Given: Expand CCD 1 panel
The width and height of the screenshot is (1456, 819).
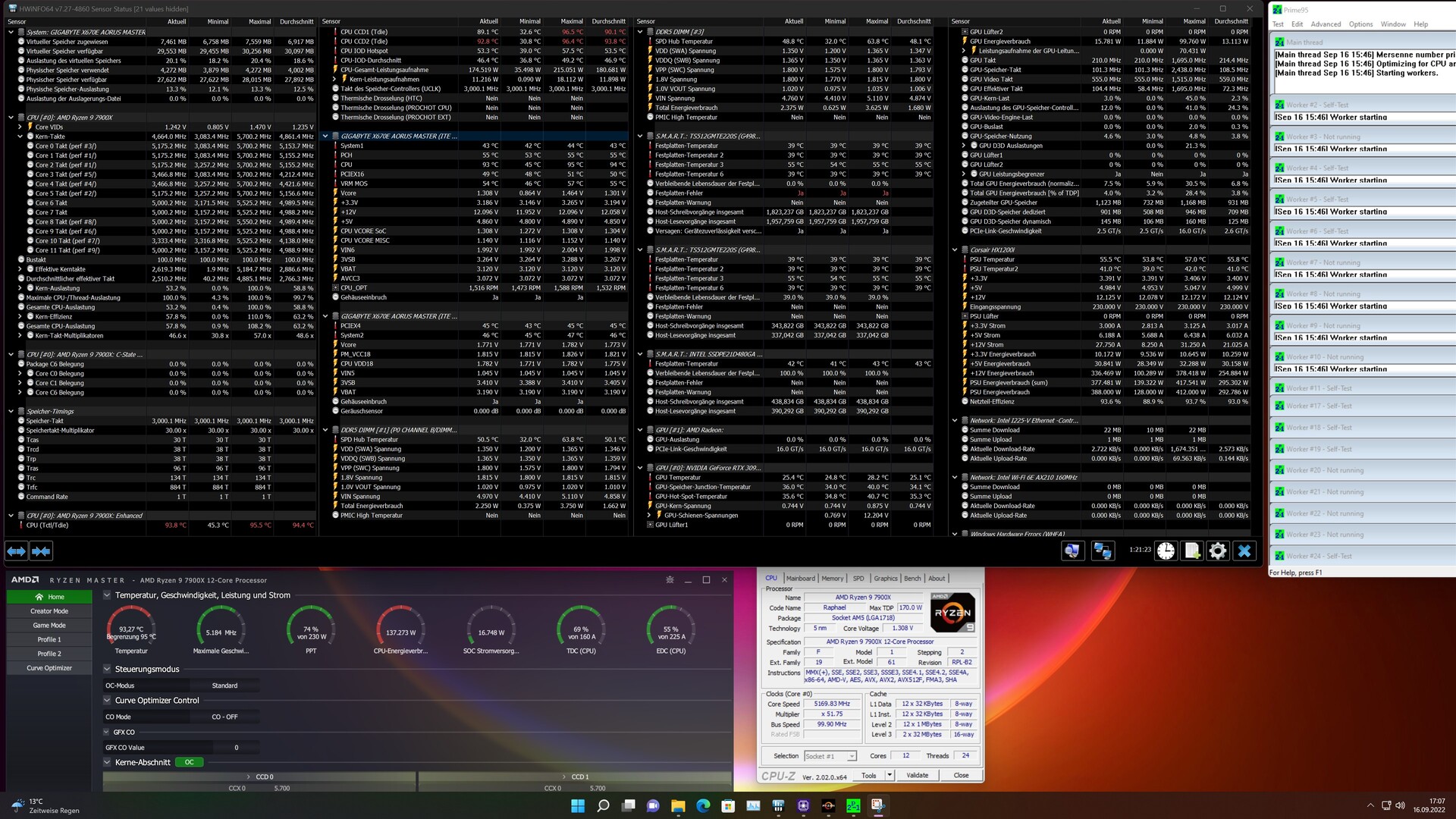Looking at the screenshot, I should (575, 777).
